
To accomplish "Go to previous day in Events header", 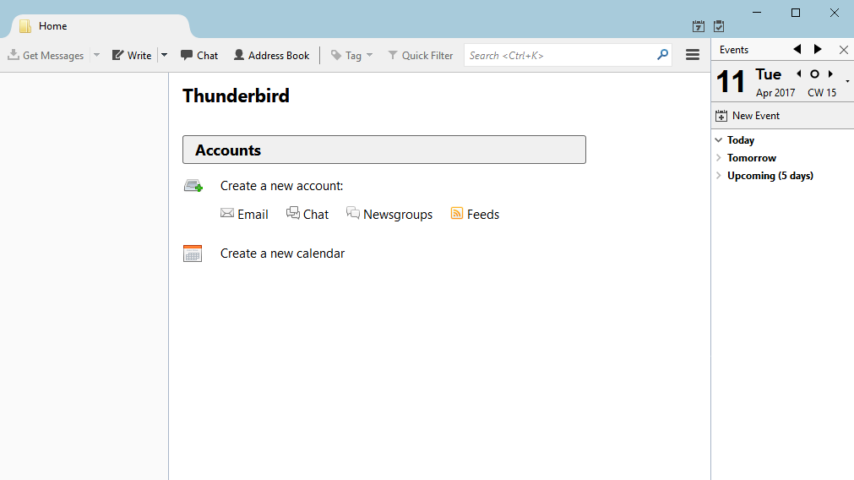I will click(x=797, y=50).
